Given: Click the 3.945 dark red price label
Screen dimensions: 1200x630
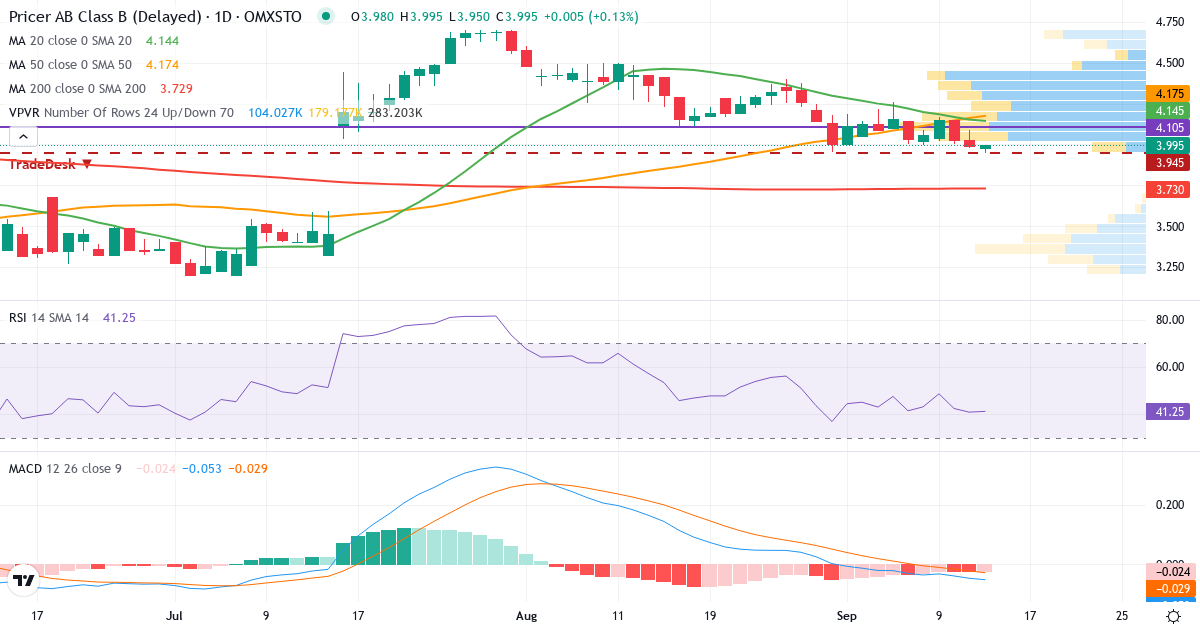Looking at the screenshot, I should 1170,162.
